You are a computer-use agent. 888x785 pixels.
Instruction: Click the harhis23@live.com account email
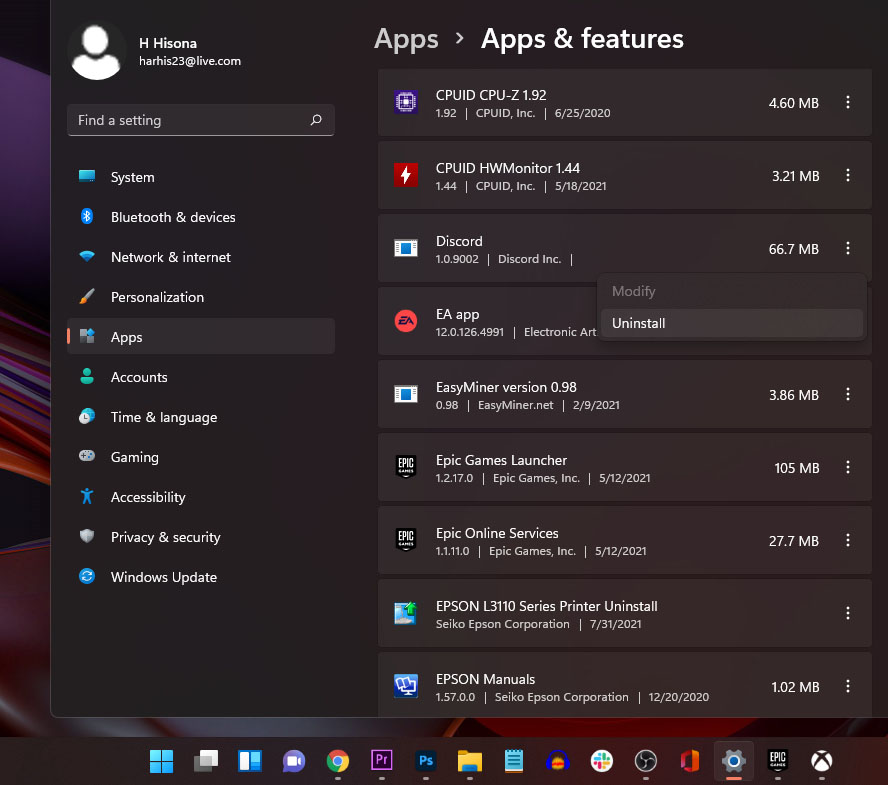190,61
